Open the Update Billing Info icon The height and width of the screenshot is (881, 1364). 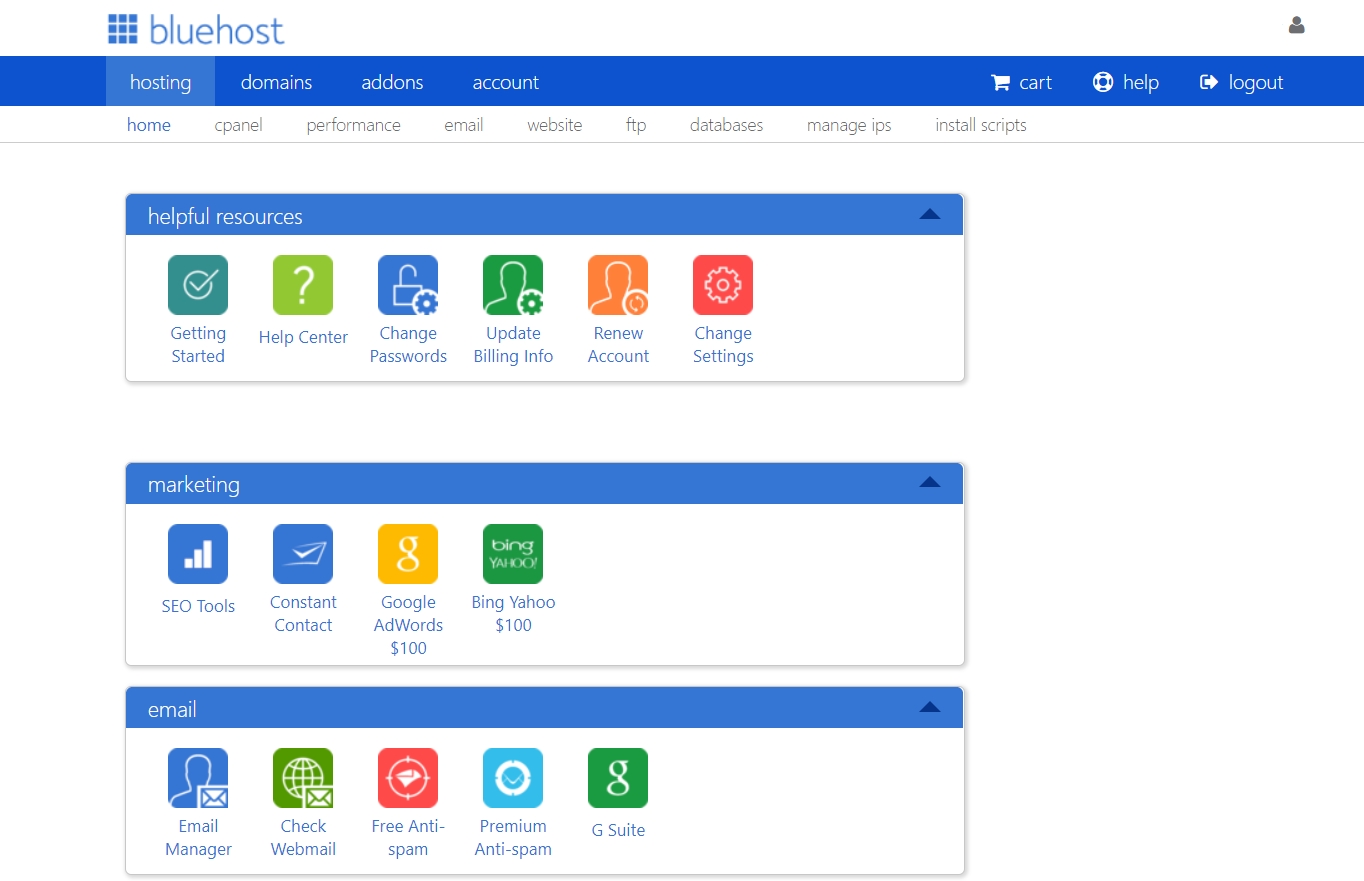(513, 285)
